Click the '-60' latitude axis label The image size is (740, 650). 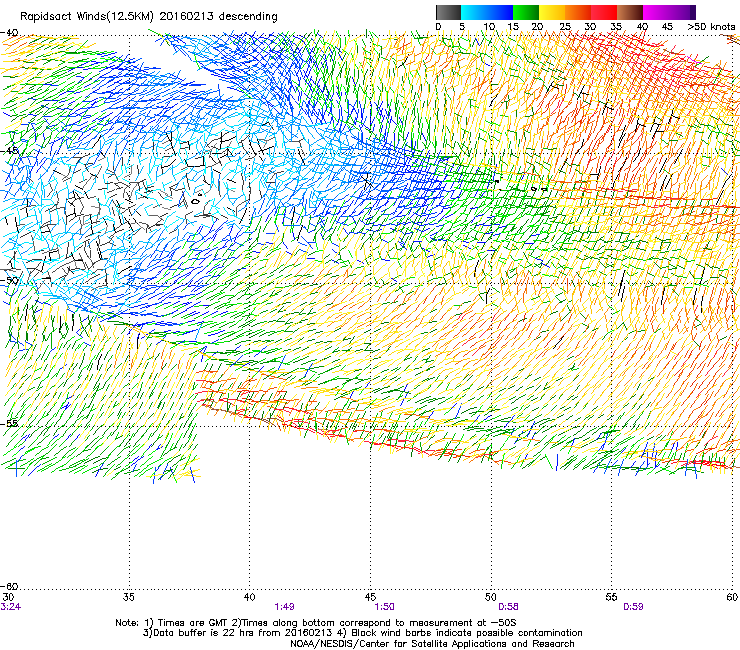[x=9, y=586]
